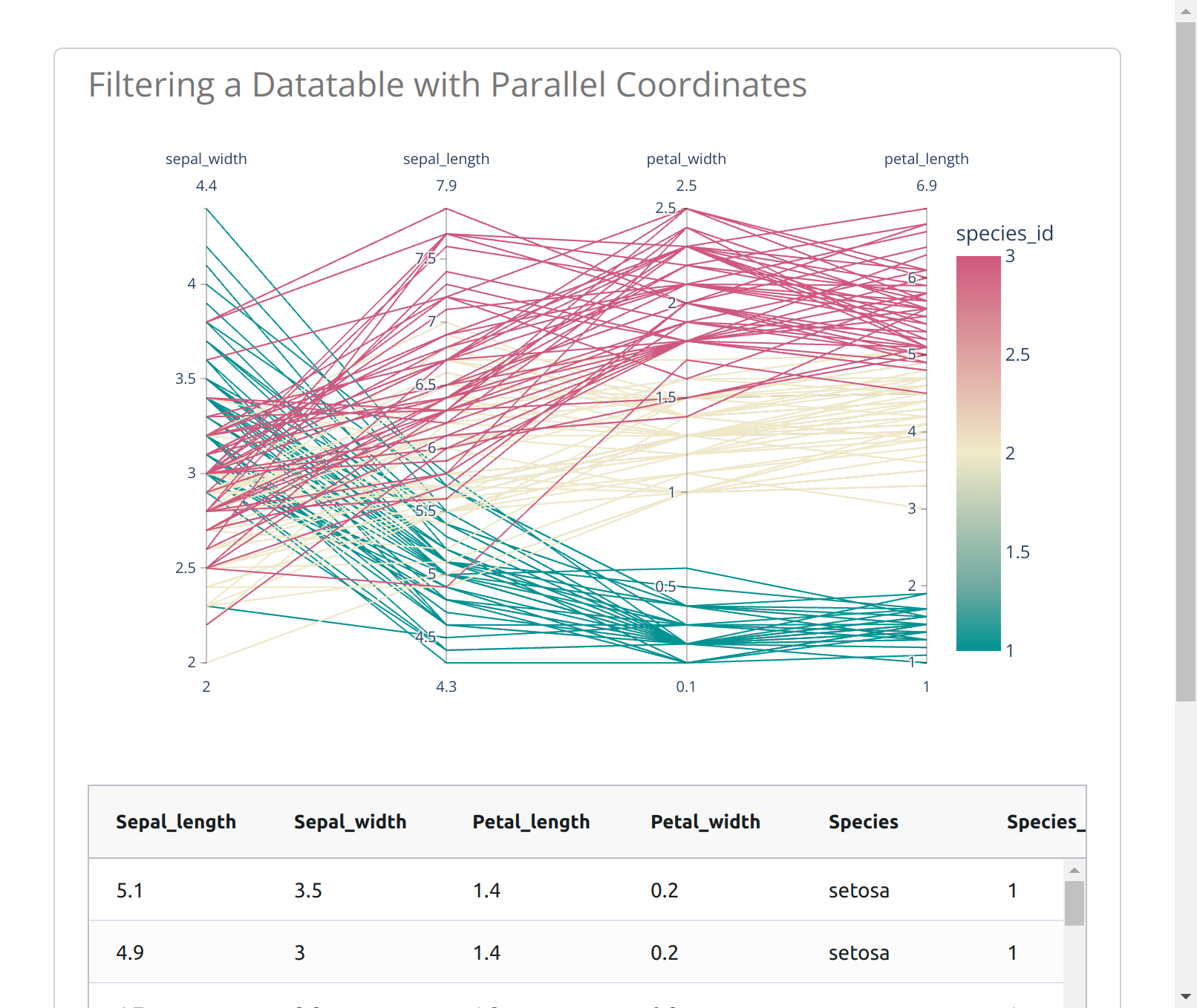The image size is (1197, 1008).
Task: Click the 5.1 sepal length cell
Action: [x=130, y=890]
